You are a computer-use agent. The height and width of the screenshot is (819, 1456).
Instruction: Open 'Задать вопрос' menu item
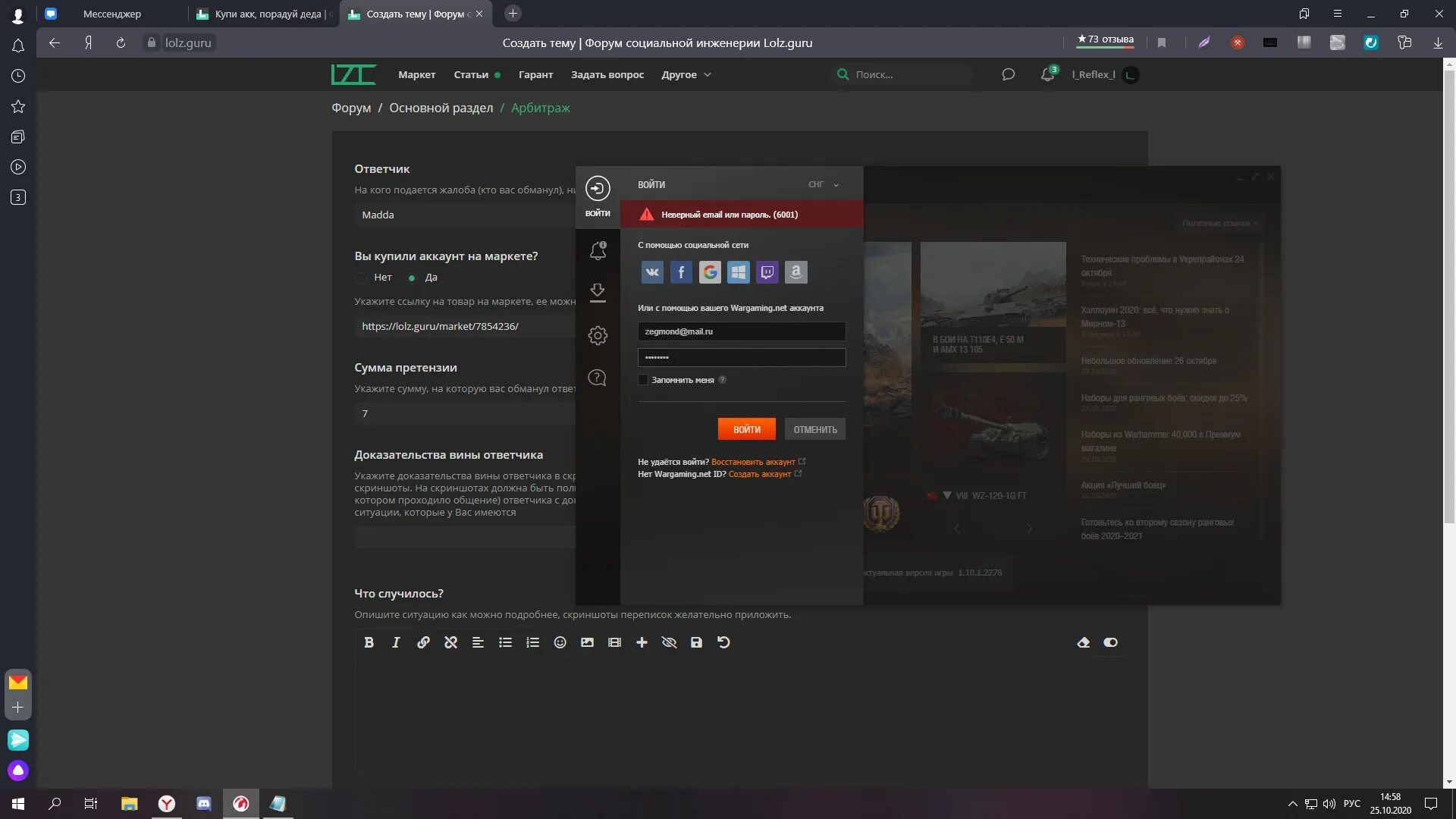tap(607, 74)
